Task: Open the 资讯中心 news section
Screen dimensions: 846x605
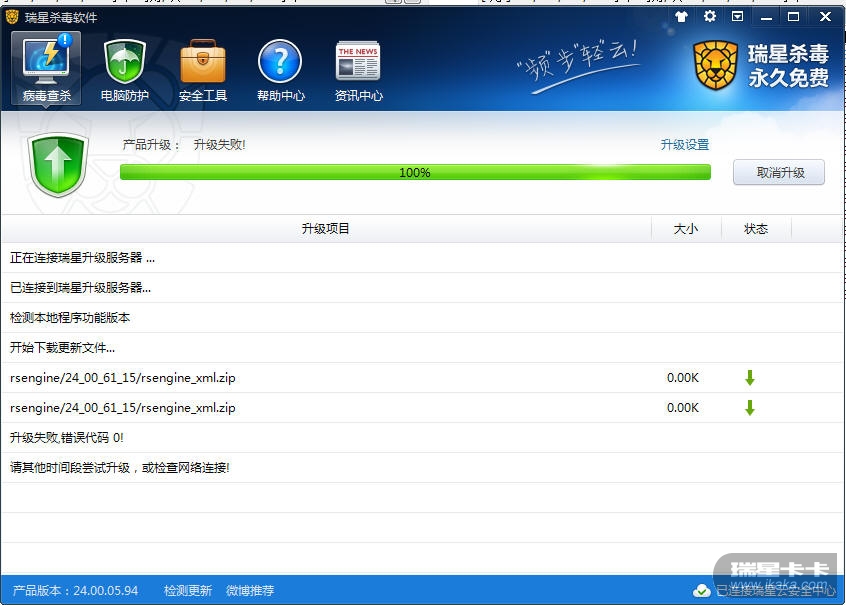Action: pyautogui.click(x=358, y=69)
